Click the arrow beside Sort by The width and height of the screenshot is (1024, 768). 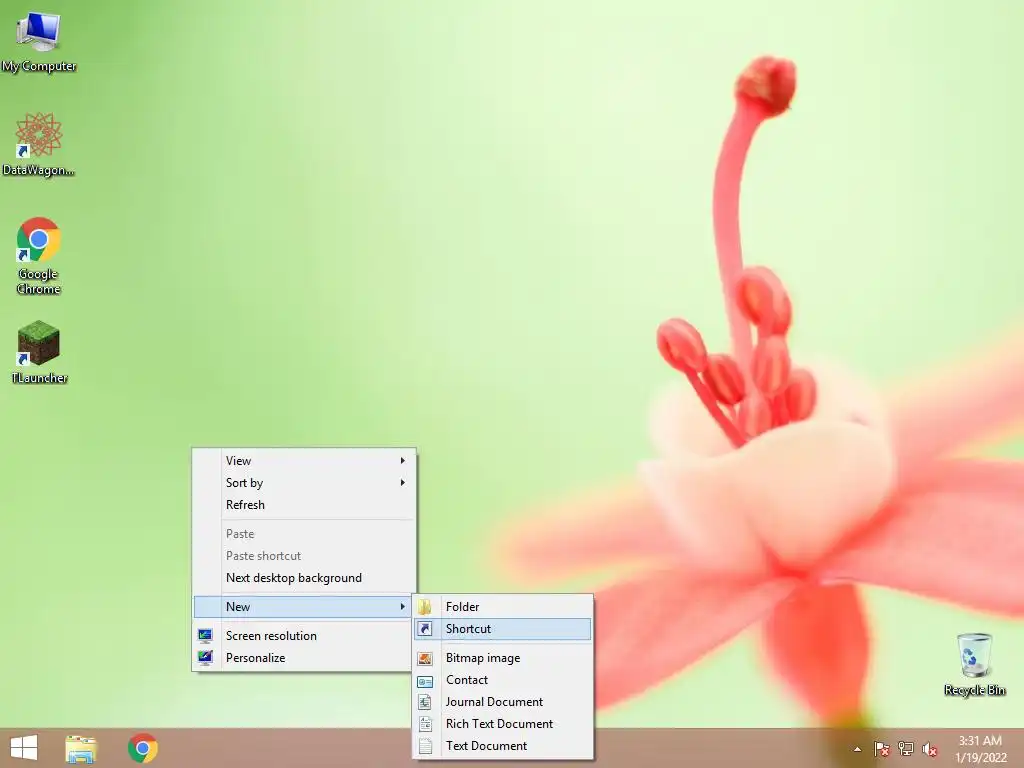pyautogui.click(x=402, y=483)
